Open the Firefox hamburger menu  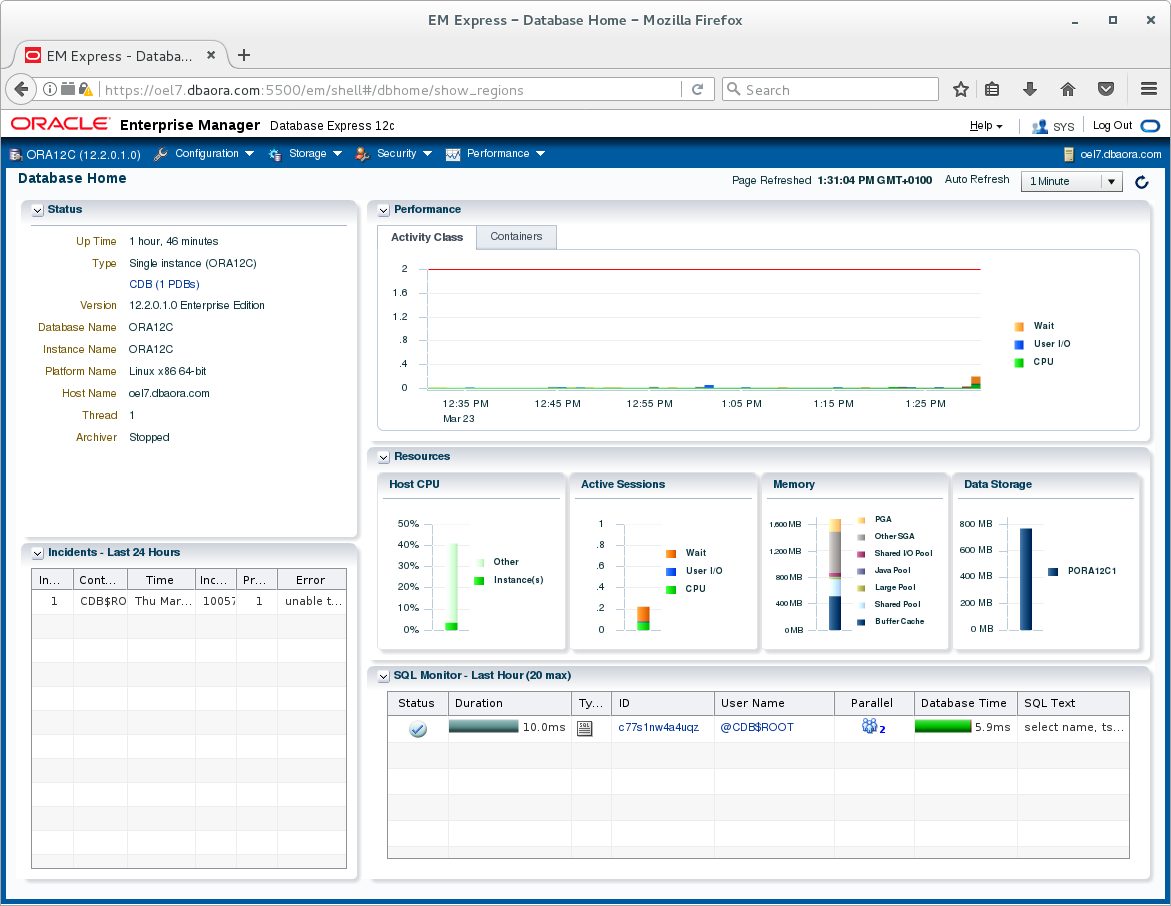(x=1149, y=90)
